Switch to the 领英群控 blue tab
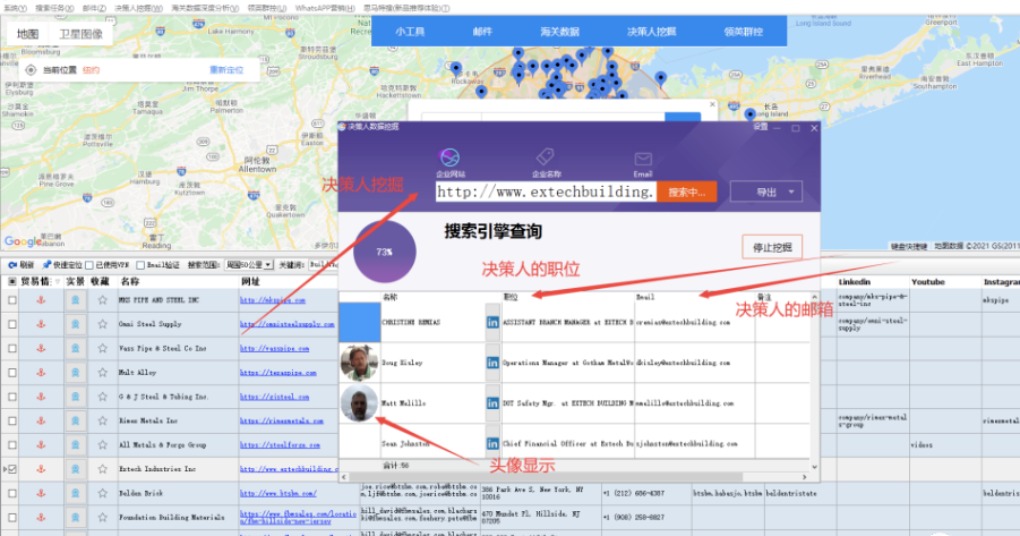This screenshot has height=536, width=1020. pos(743,31)
